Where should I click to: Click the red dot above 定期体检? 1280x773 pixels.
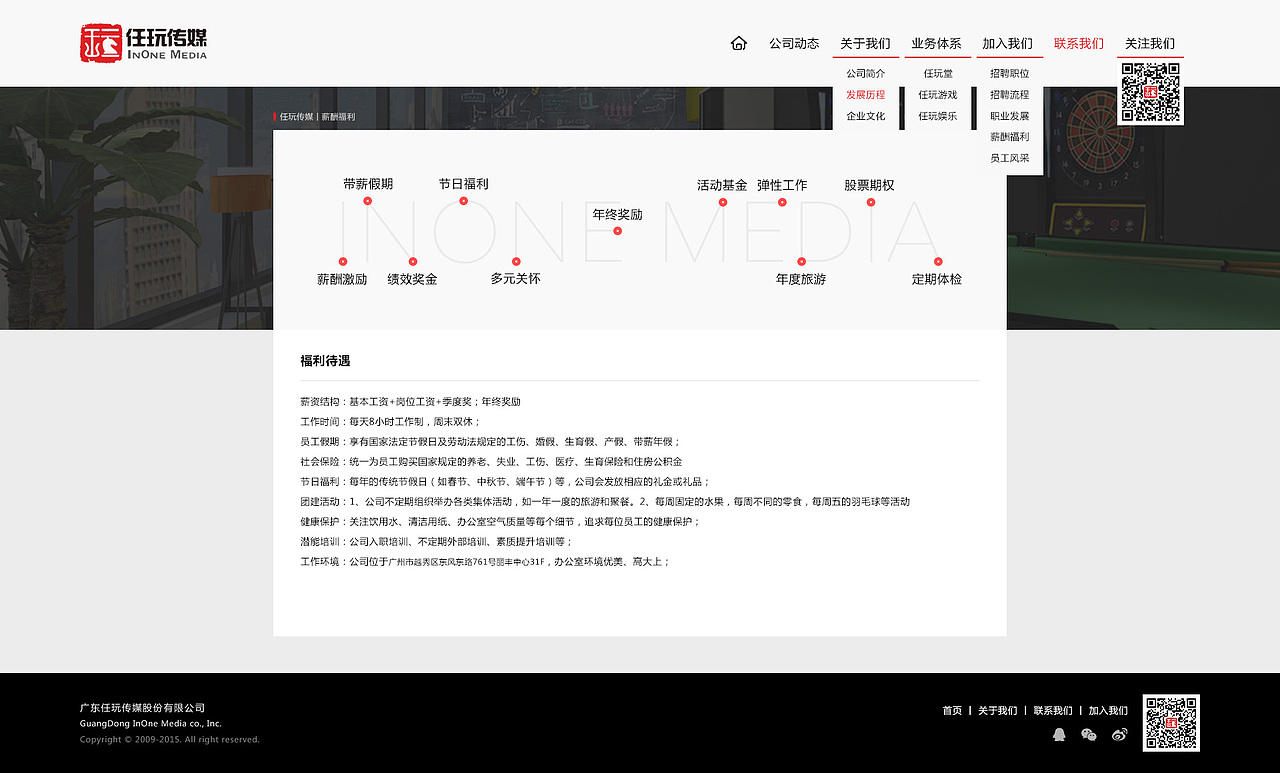(937, 261)
